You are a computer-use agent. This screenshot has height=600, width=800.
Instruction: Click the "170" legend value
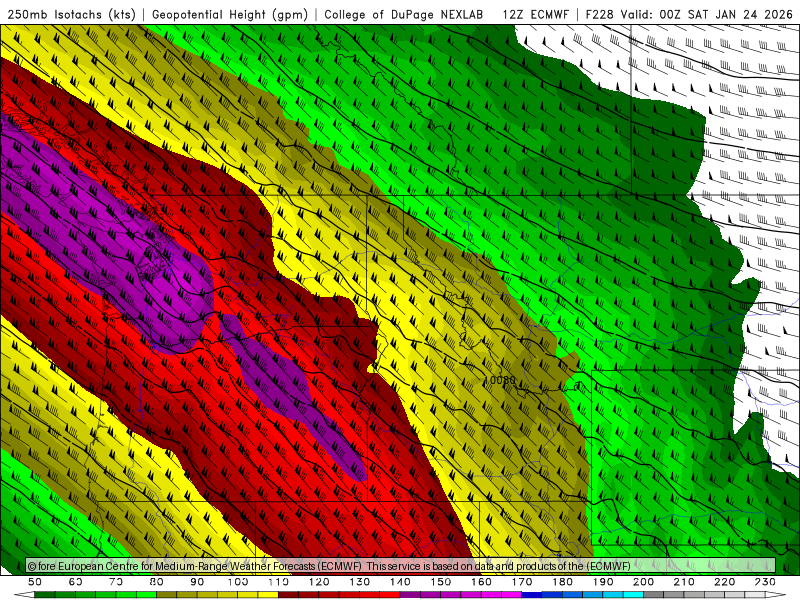coord(522,582)
